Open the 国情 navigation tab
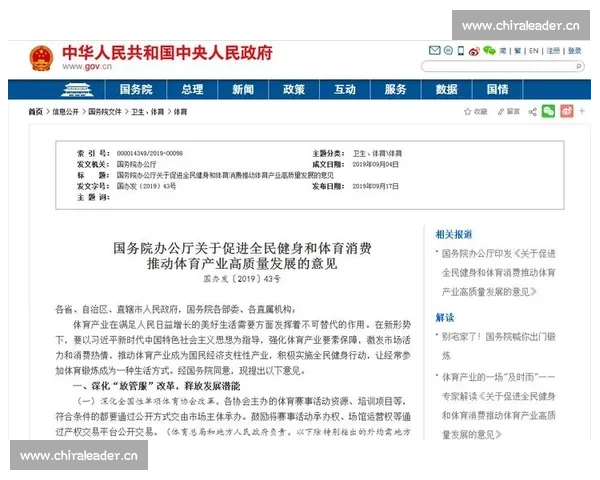The image size is (600, 480). pos(497,90)
